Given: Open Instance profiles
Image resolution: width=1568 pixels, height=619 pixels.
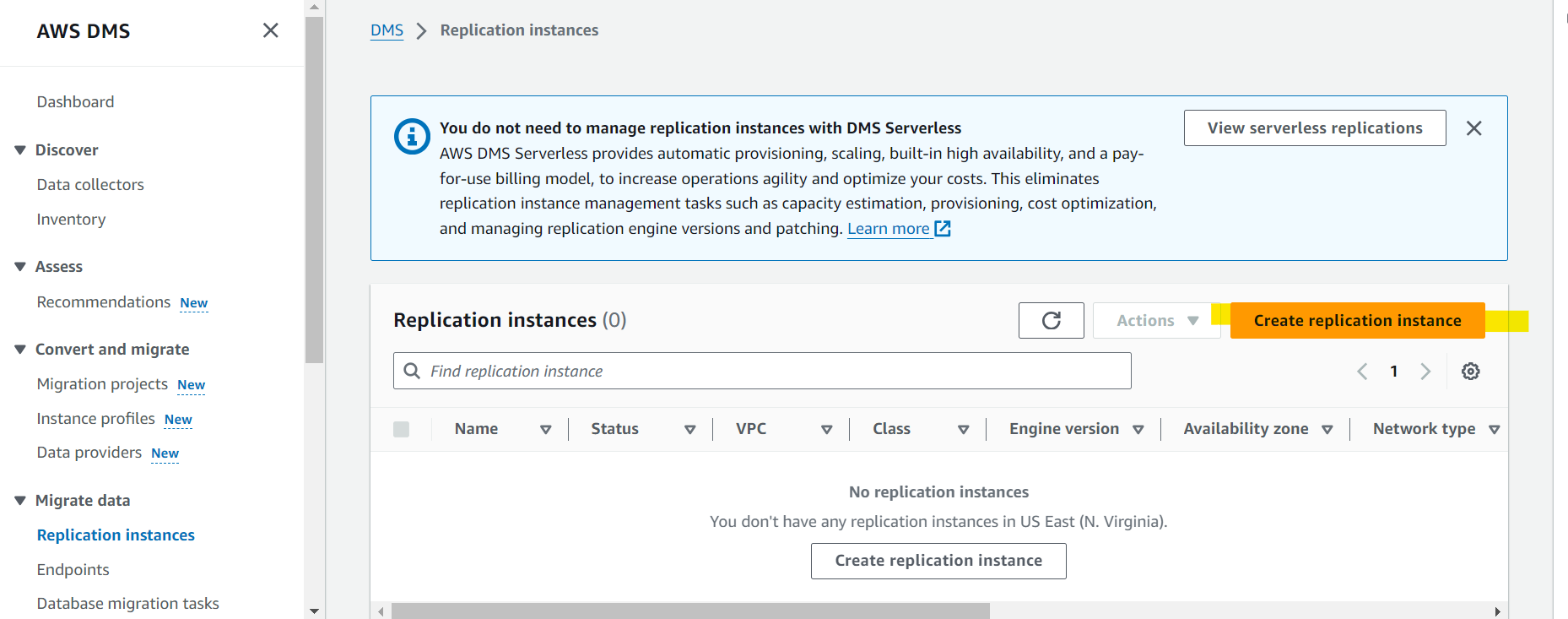Looking at the screenshot, I should [x=95, y=418].
